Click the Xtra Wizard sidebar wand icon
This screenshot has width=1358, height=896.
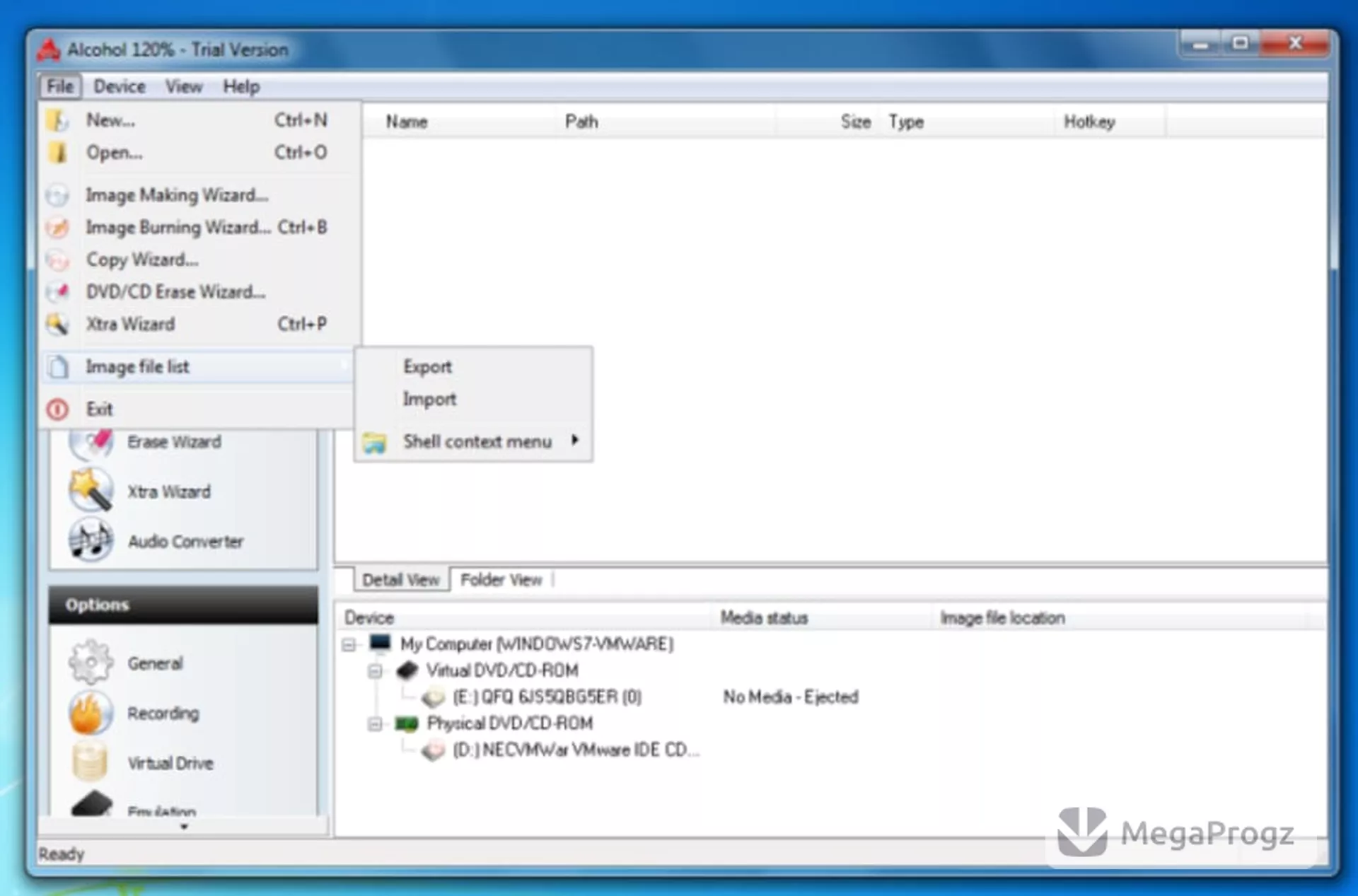click(91, 490)
